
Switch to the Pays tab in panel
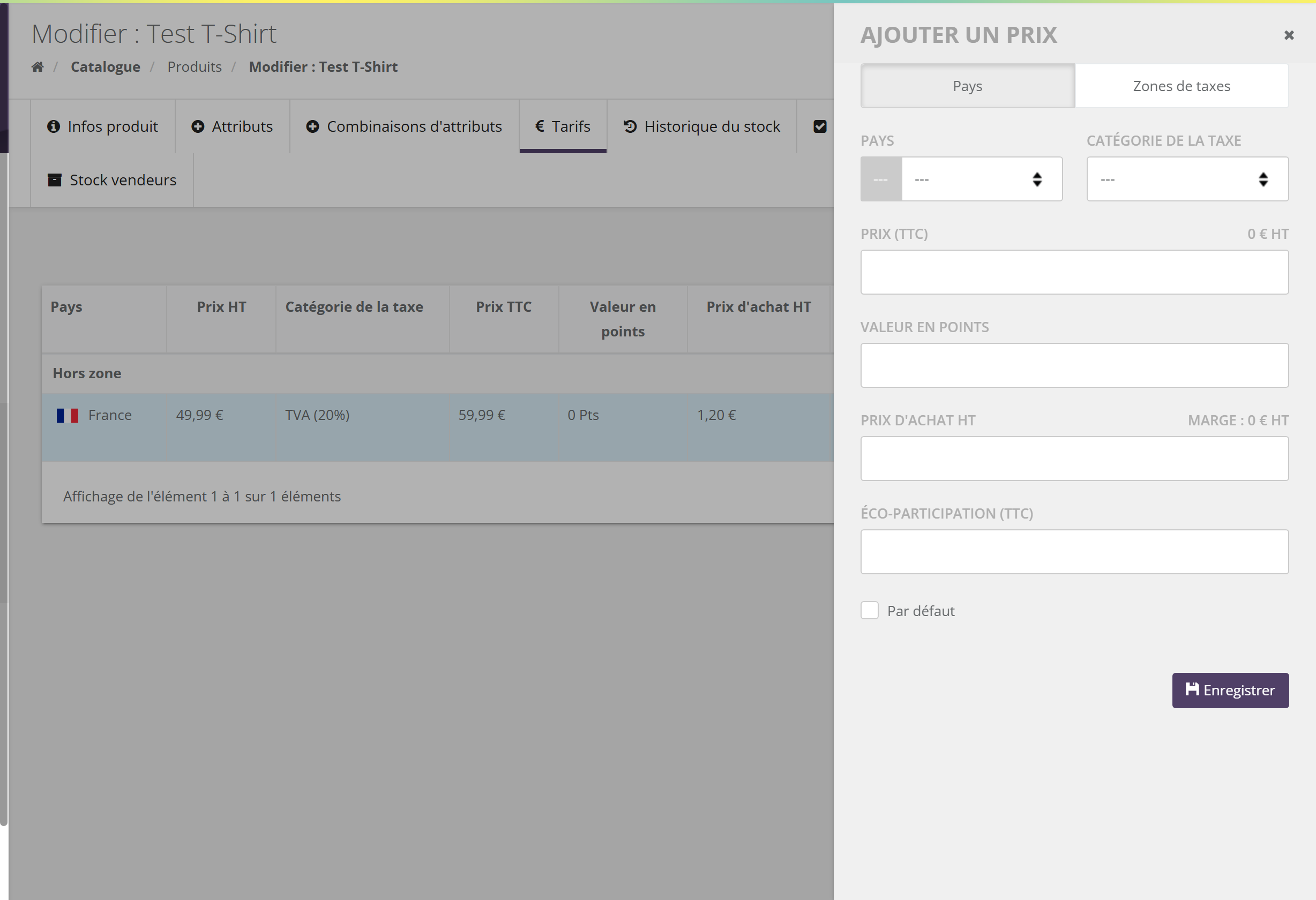[x=967, y=86]
